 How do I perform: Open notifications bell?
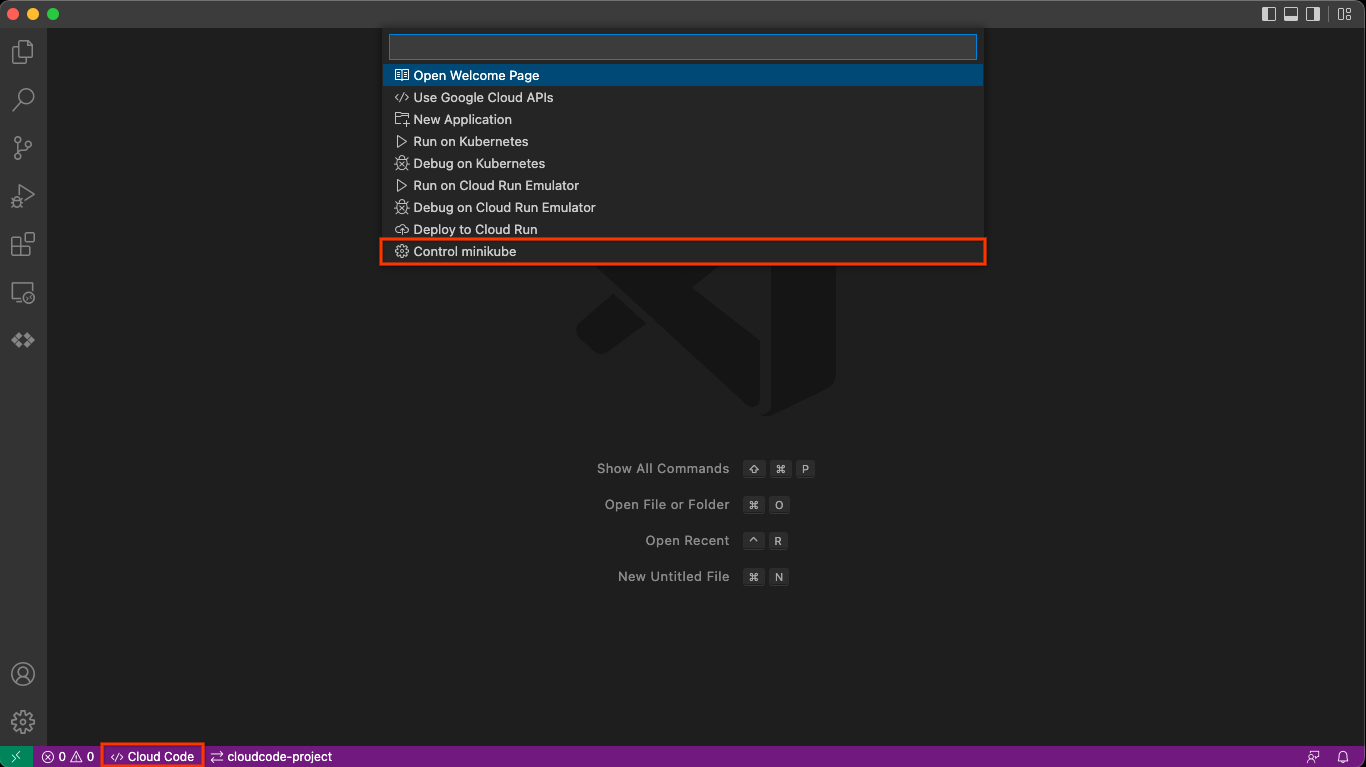1344,757
